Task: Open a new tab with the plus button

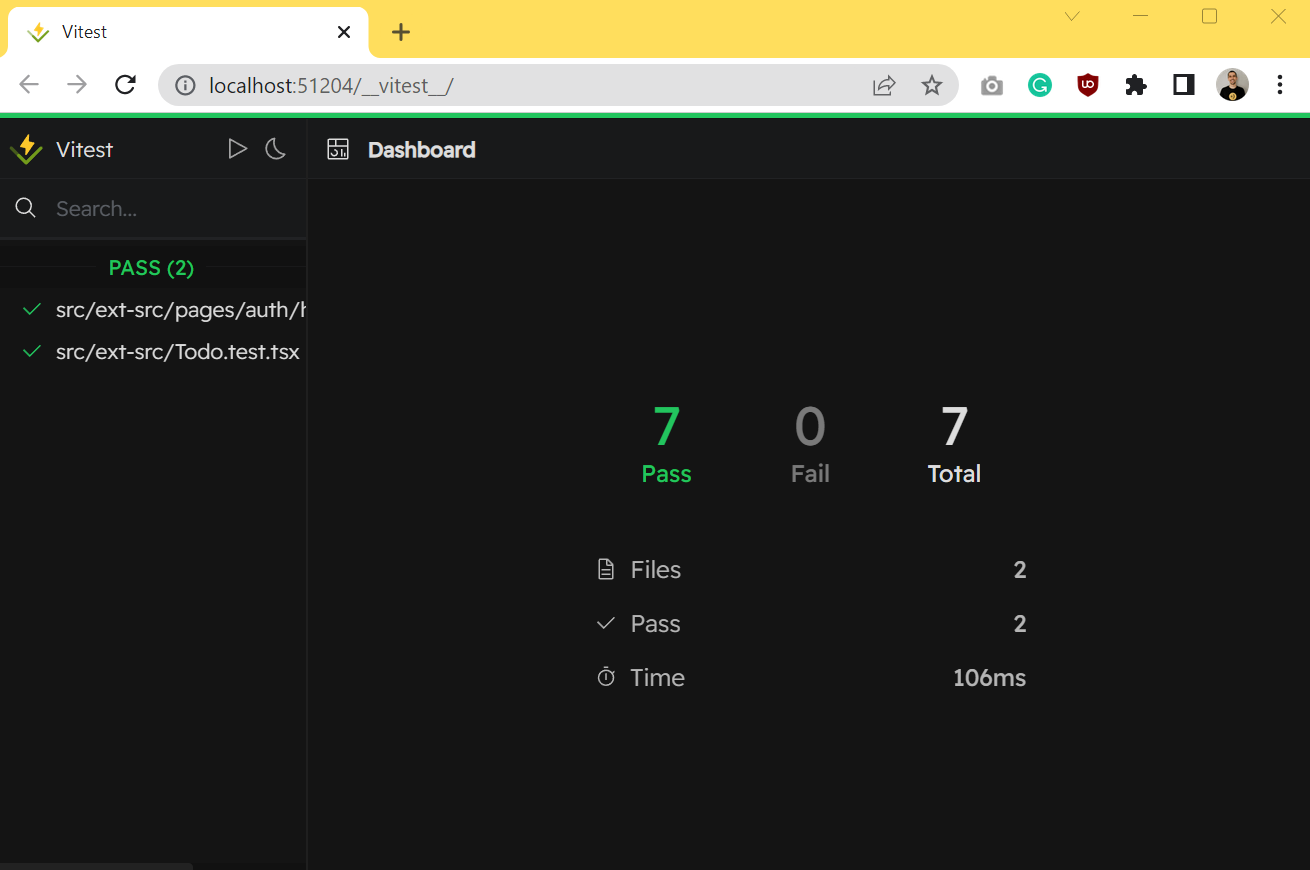Action: point(400,31)
